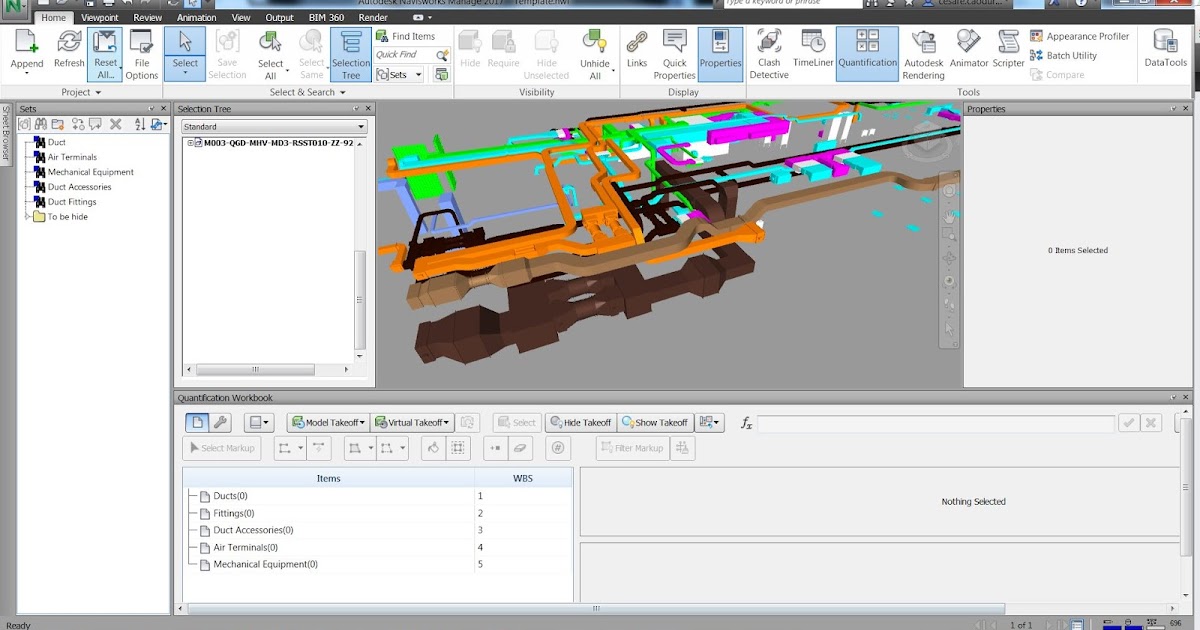Click the binoculars icon in Sets toolbar
Image resolution: width=1200 pixels, height=630 pixels.
41,125
